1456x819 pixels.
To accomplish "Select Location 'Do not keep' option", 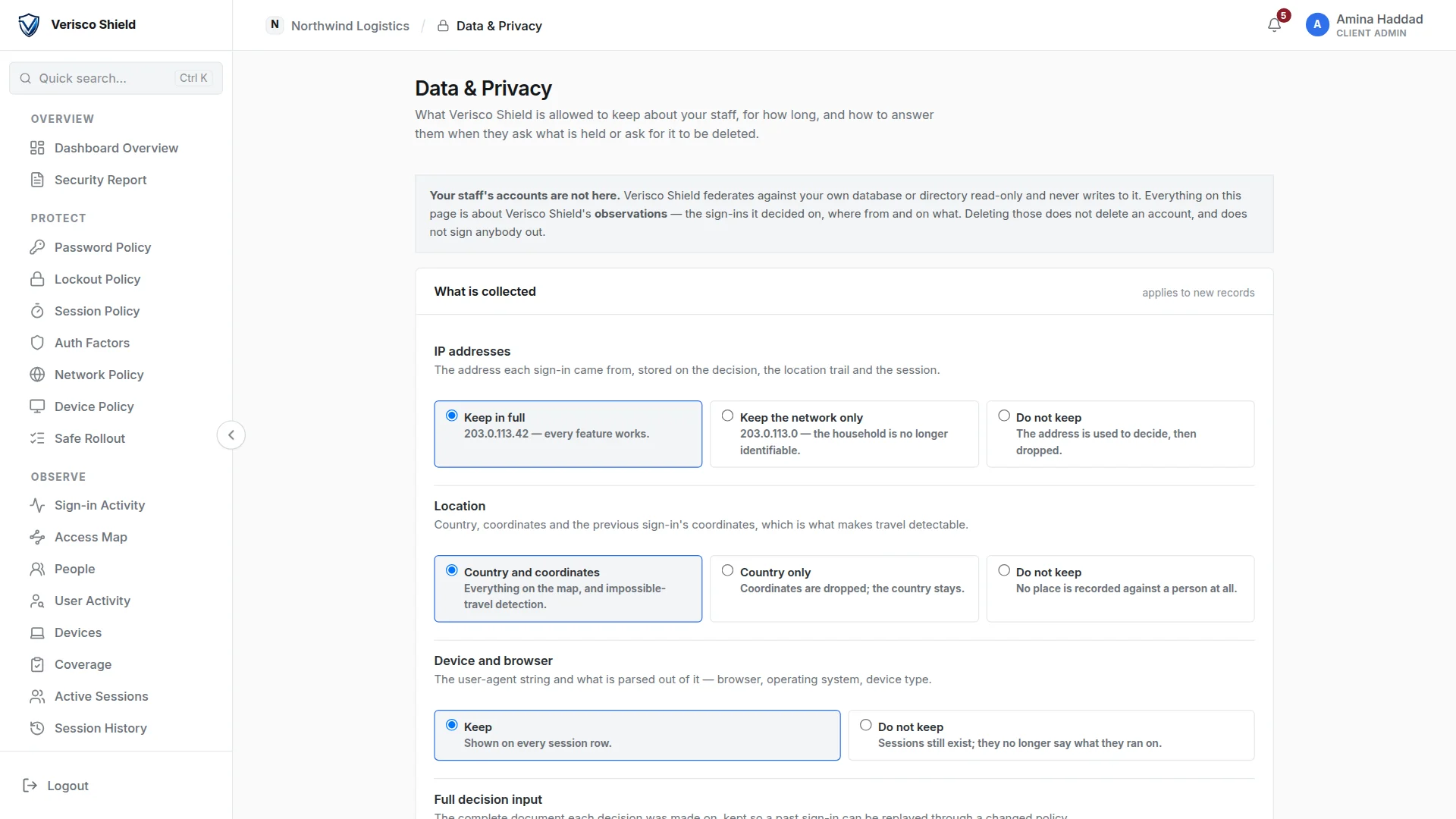I will [x=1120, y=588].
